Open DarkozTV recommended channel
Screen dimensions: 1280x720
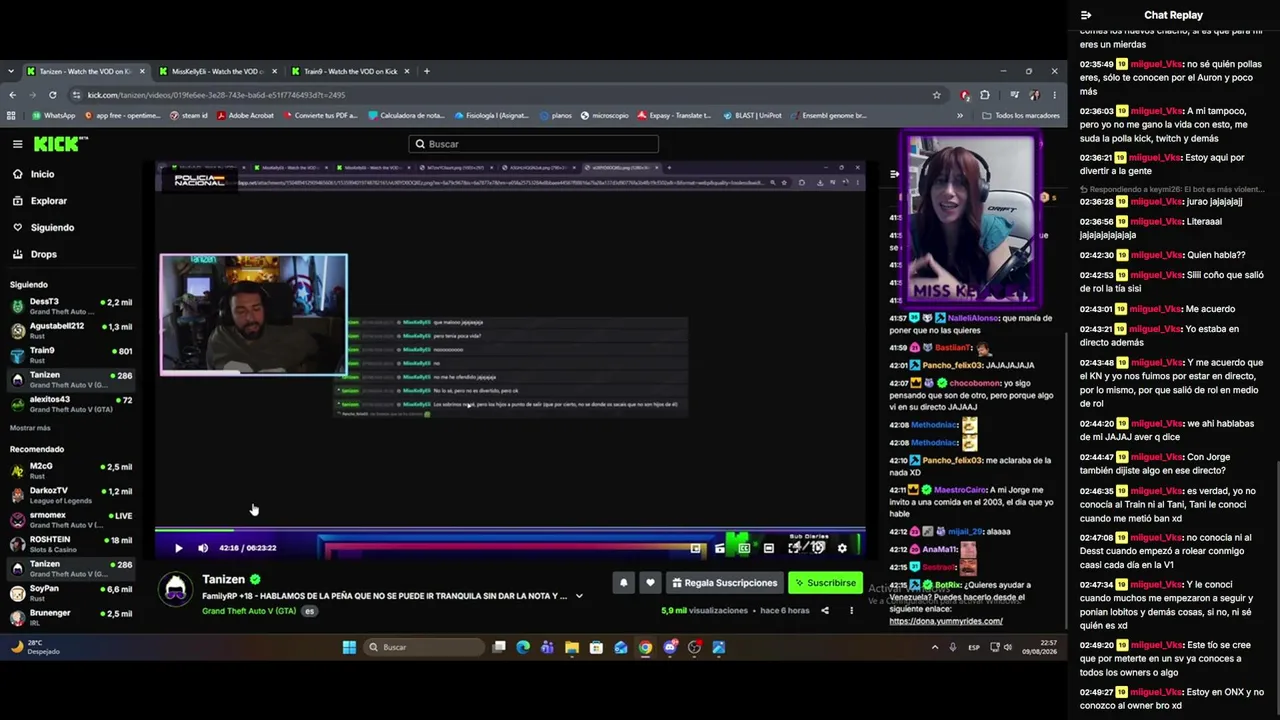71,495
